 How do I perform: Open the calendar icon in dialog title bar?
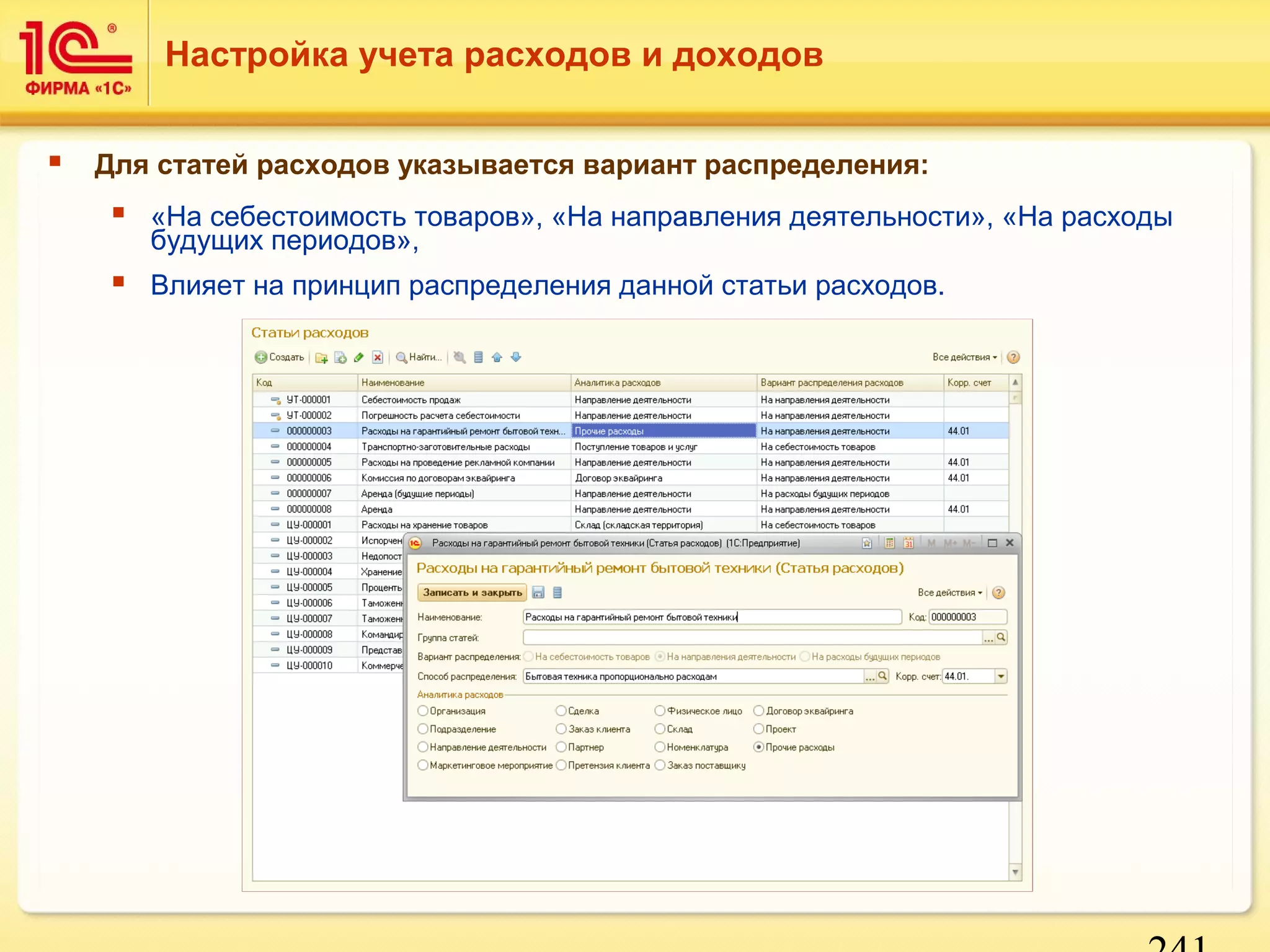click(908, 543)
